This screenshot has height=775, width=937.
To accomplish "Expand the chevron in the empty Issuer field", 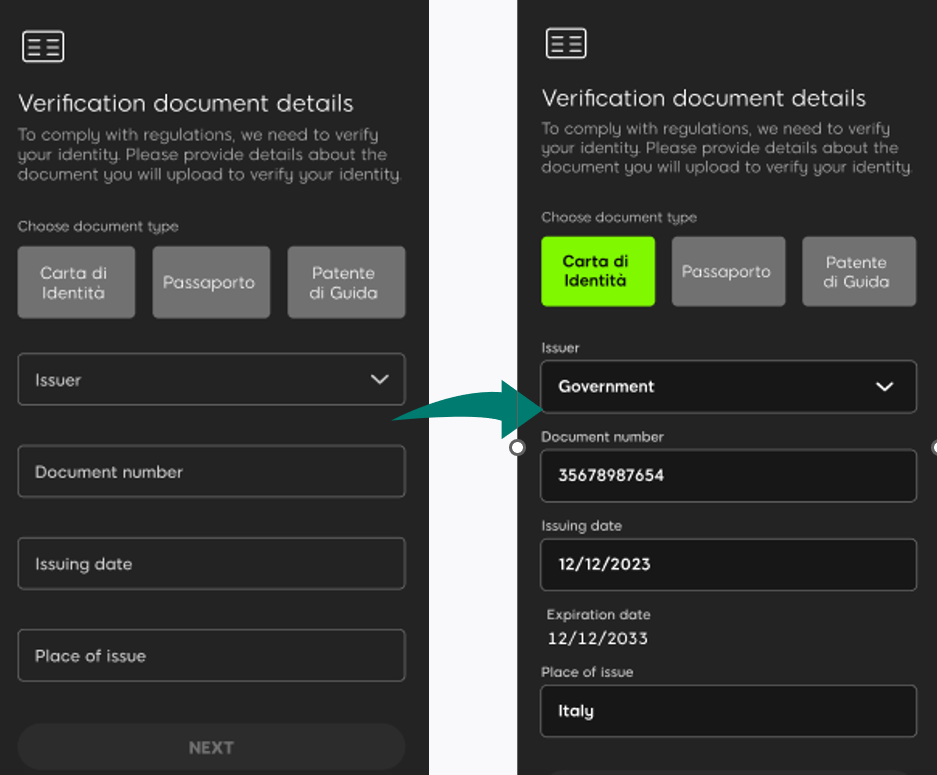I will coord(379,380).
